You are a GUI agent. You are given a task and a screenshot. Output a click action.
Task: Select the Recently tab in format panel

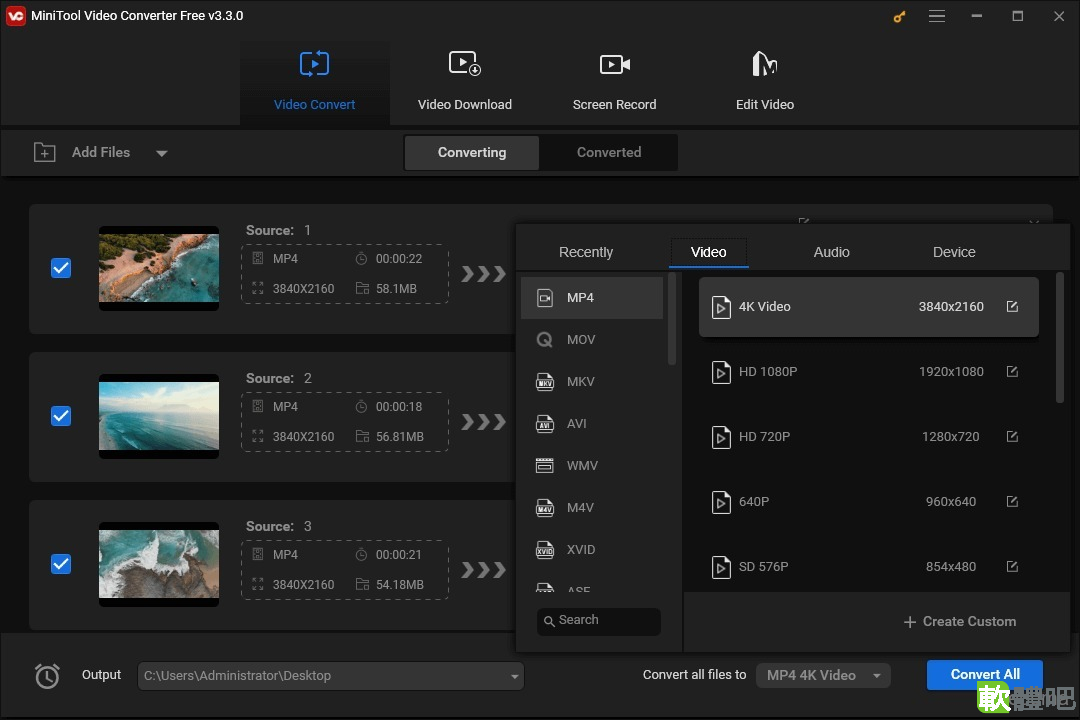585,252
